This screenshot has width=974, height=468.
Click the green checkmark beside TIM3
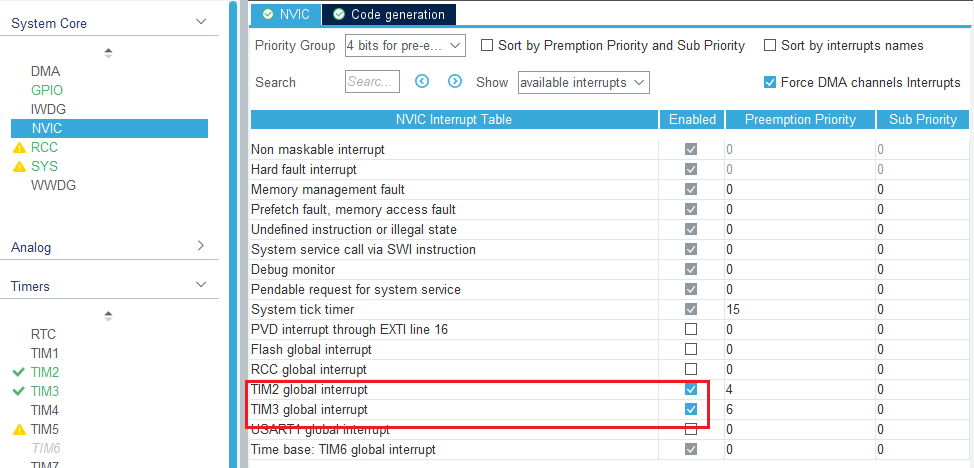(x=19, y=391)
